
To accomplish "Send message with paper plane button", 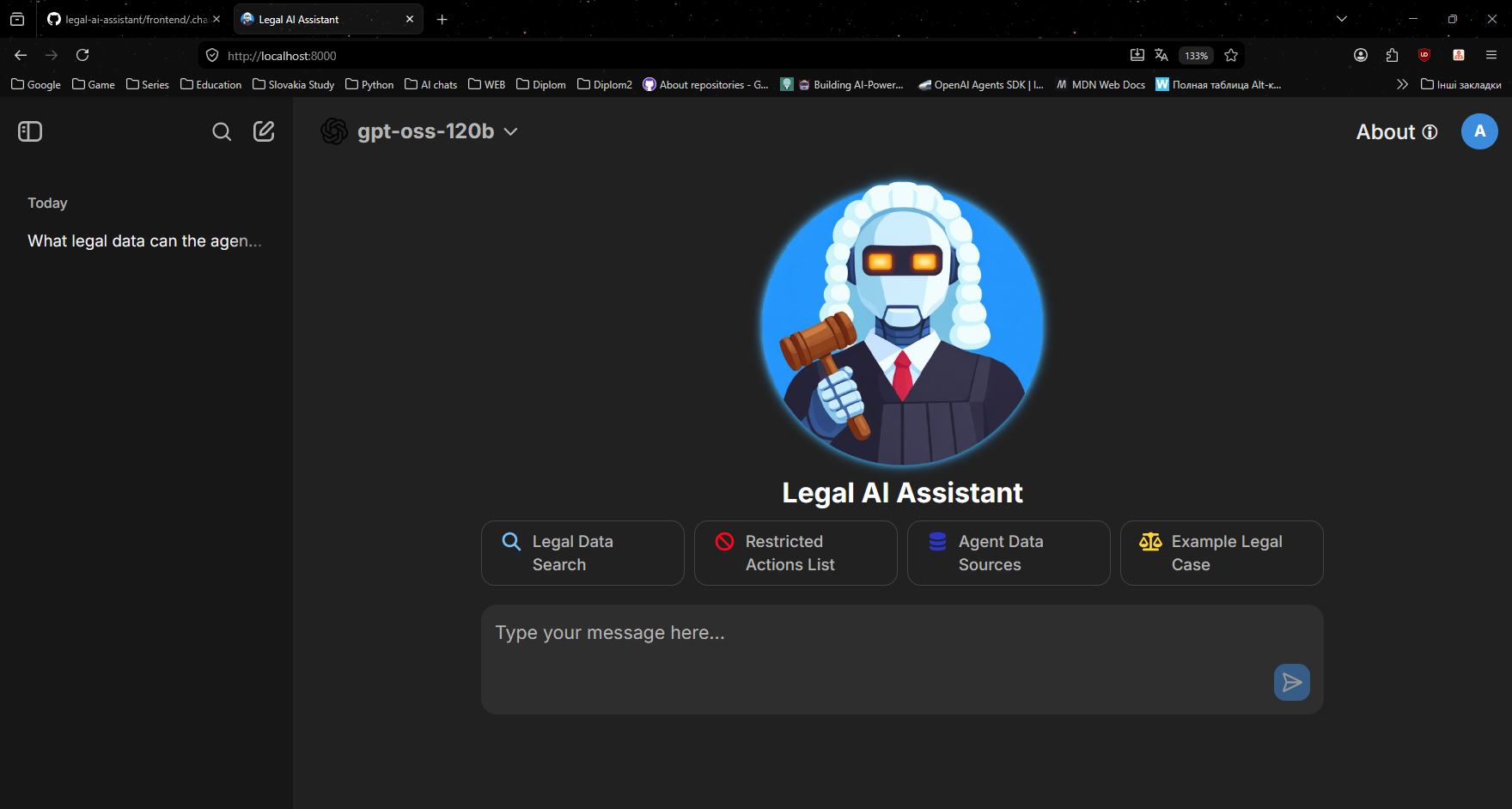I will click(x=1292, y=683).
